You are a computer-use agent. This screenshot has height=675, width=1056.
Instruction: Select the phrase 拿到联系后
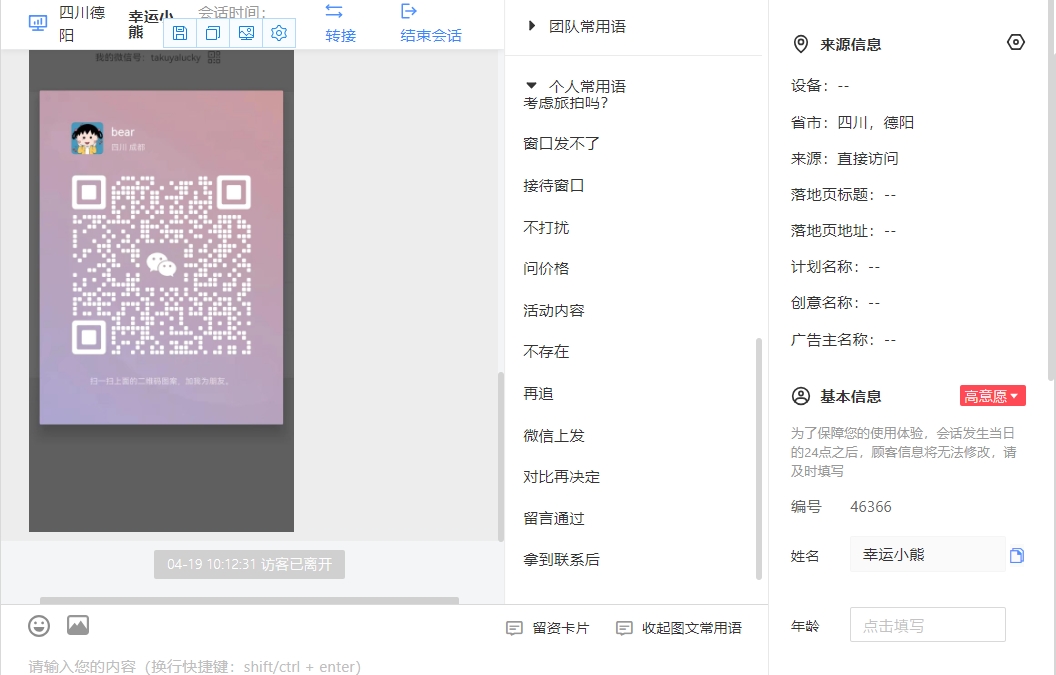[562, 560]
